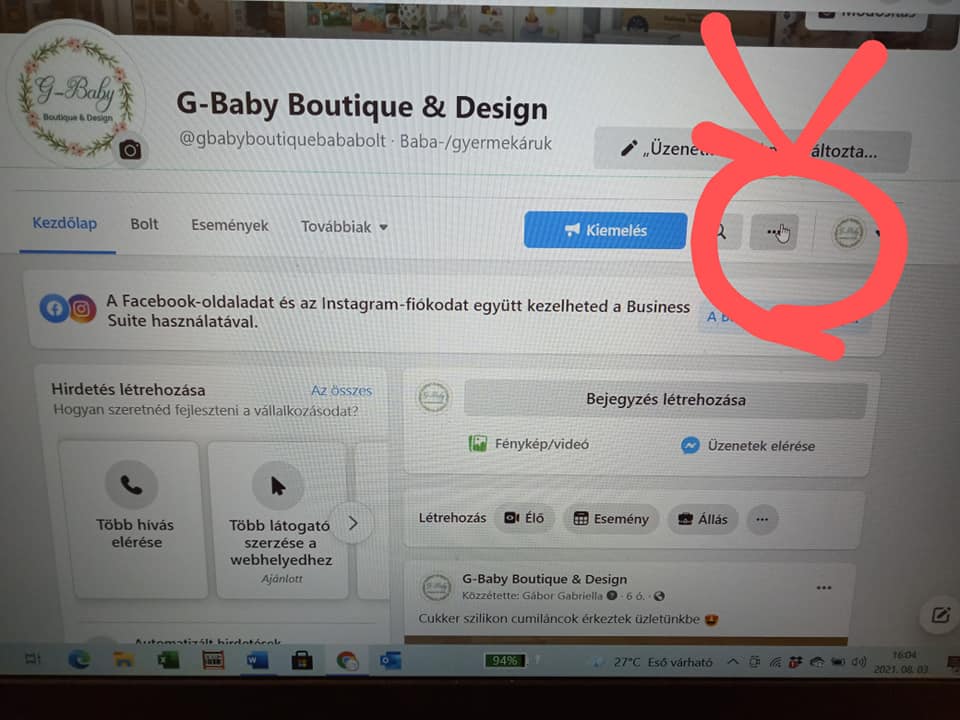Open Chrome from taskbar

click(x=347, y=661)
